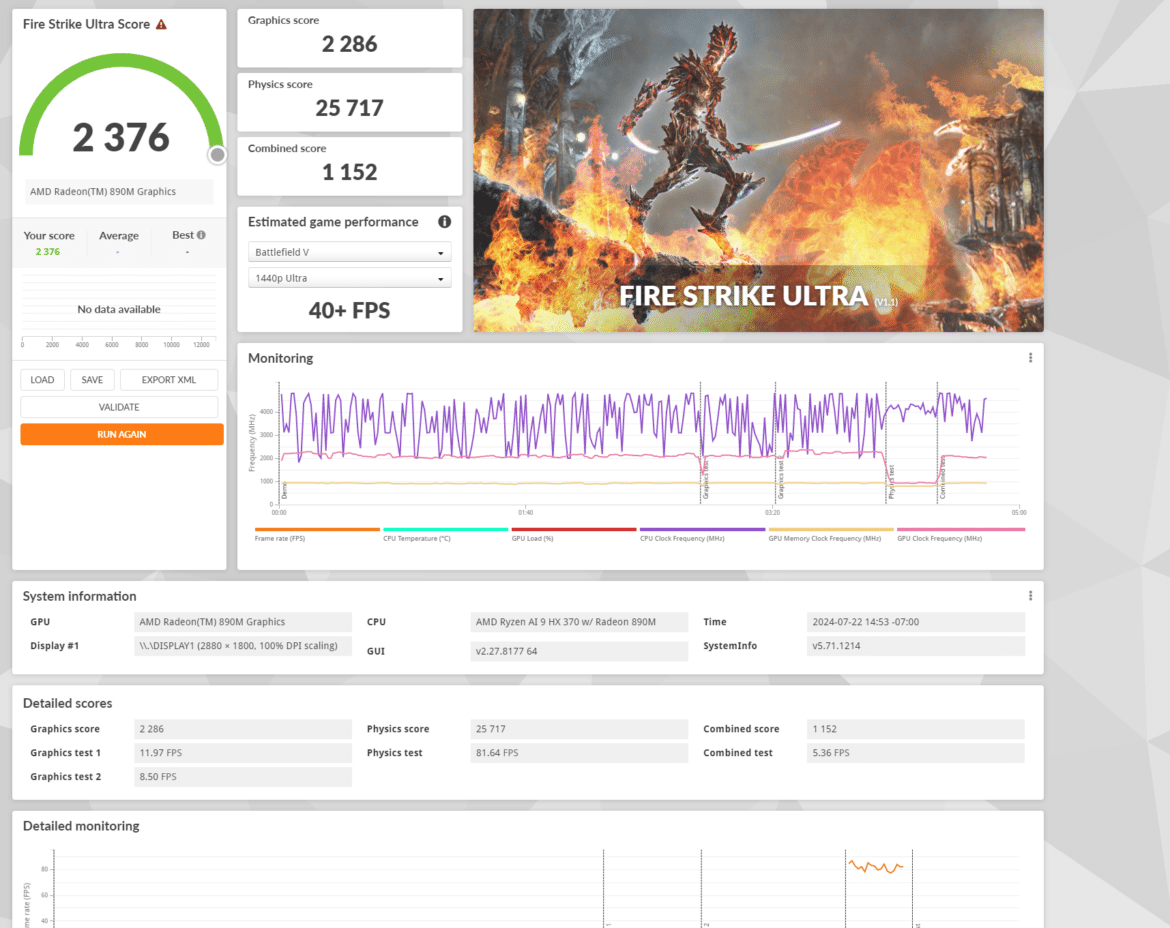
Task: Click the Graphics test 2 value 8.50 FPS
Action: [243, 777]
